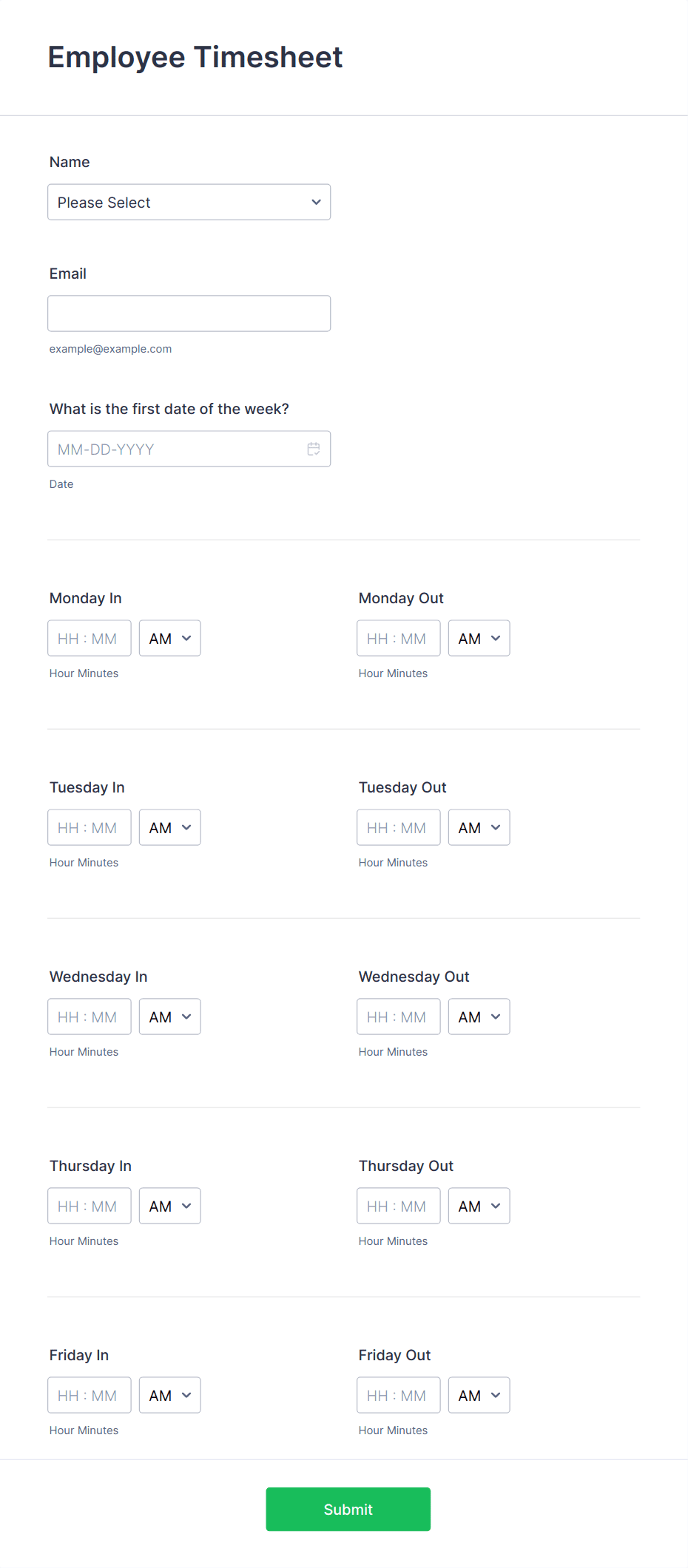688x1568 pixels.
Task: Open the Friday Out AM/PM selector
Action: [x=479, y=1394]
